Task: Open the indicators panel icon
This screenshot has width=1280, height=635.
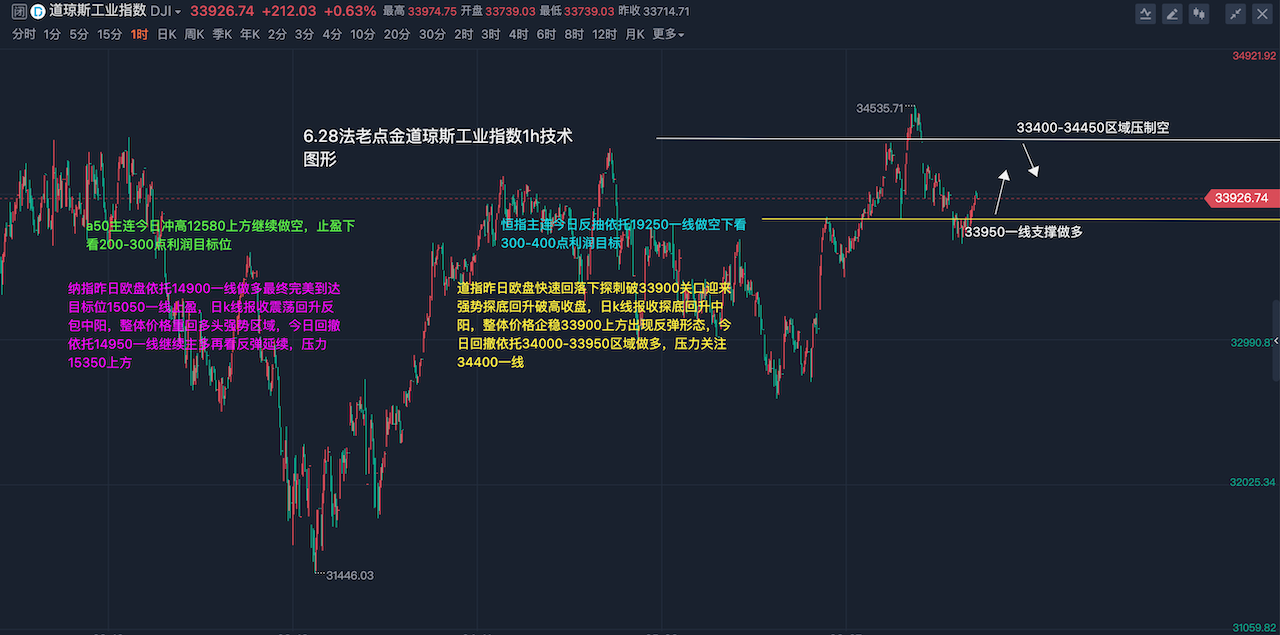Action: [x=1147, y=13]
